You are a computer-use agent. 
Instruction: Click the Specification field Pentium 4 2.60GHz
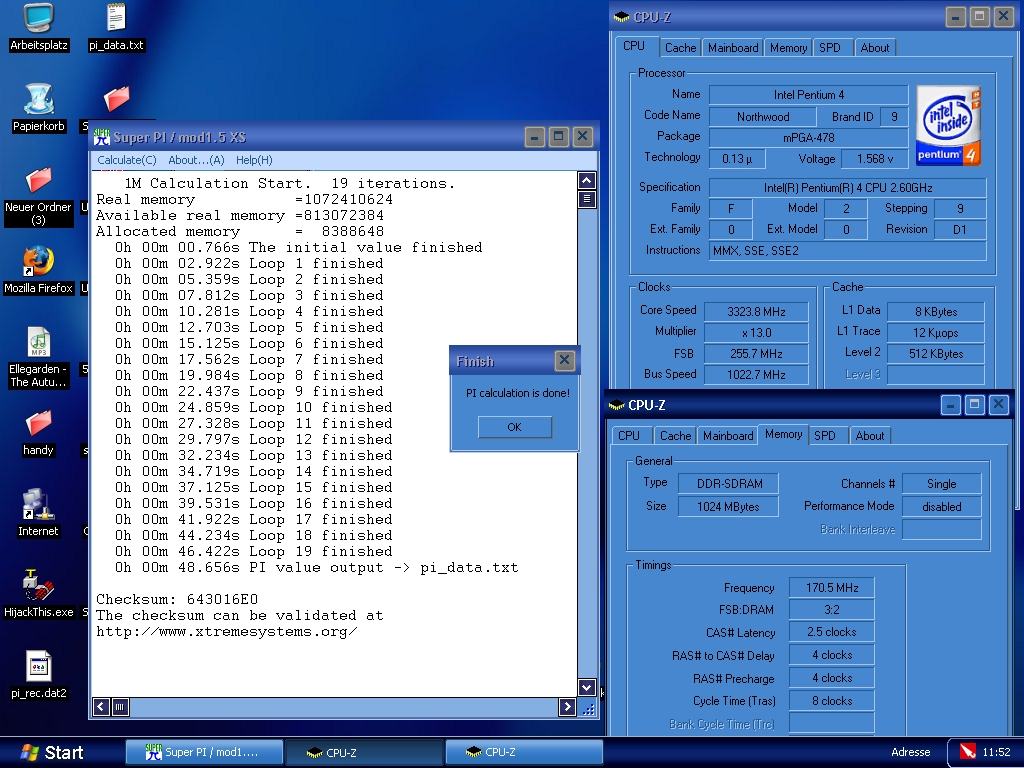click(x=848, y=188)
